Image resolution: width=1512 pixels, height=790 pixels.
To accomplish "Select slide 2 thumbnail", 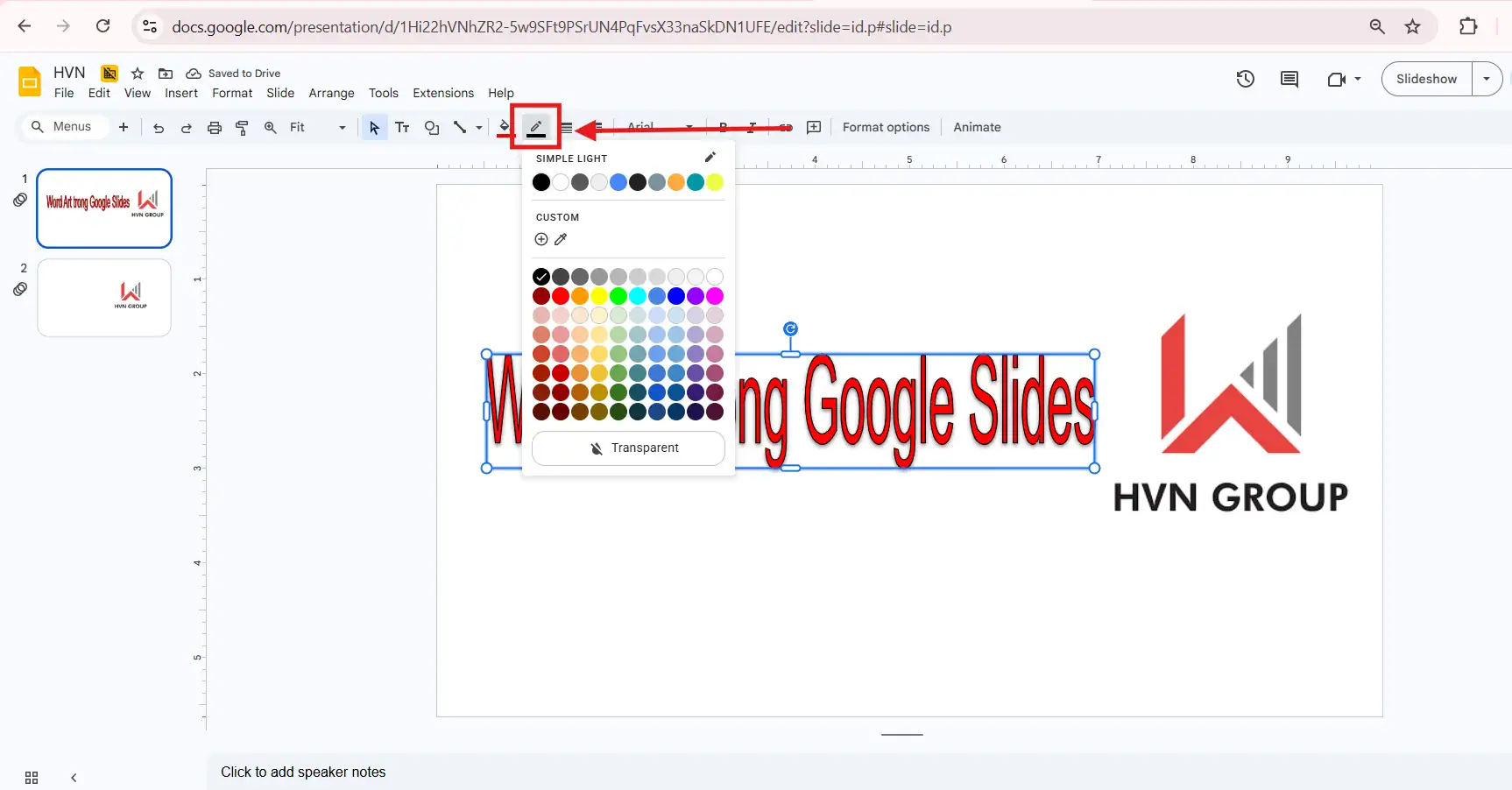I will 102,297.
